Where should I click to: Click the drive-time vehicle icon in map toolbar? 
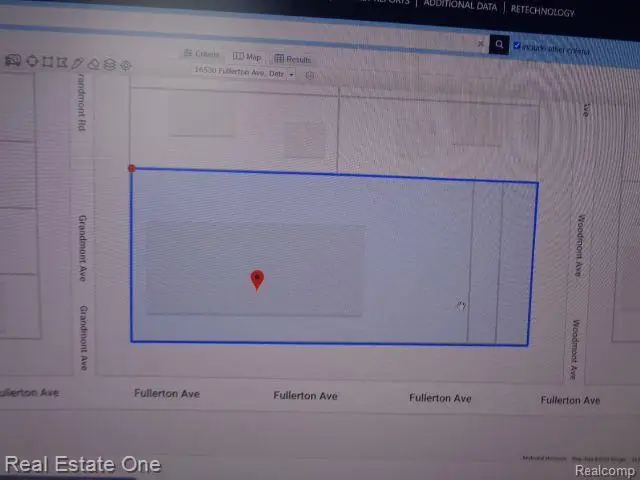(x=13, y=60)
